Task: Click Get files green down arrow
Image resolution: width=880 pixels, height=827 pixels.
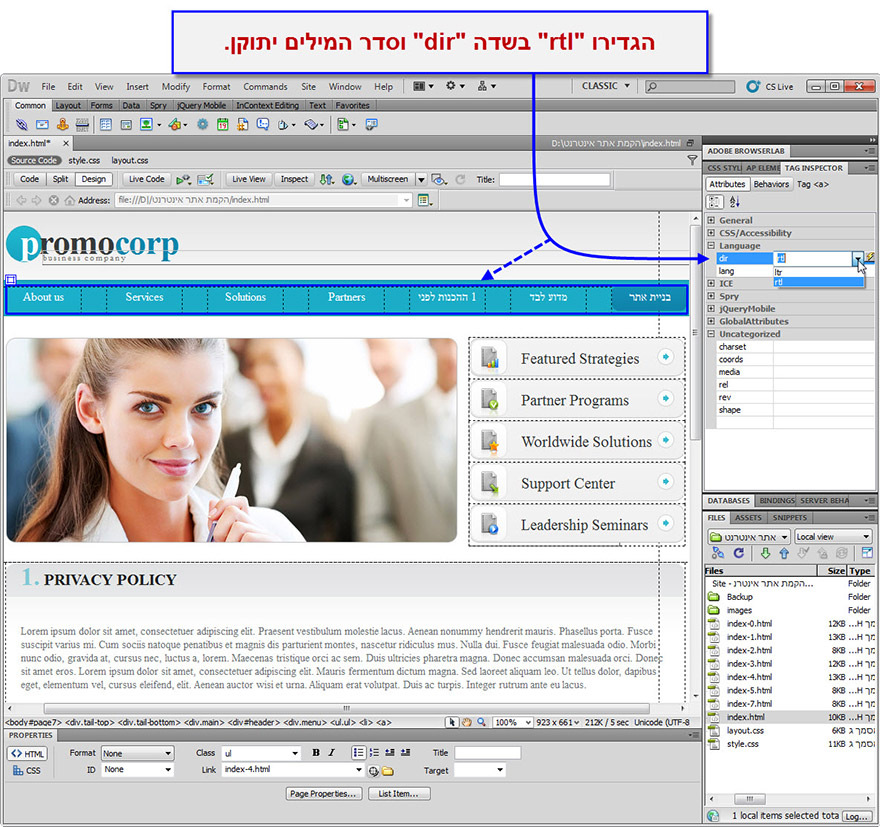Action: point(765,553)
